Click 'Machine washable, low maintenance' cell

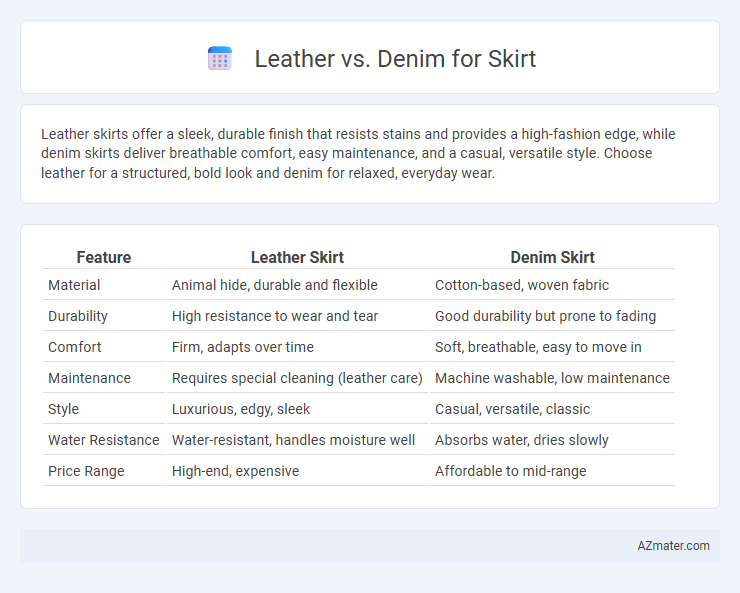tap(552, 378)
